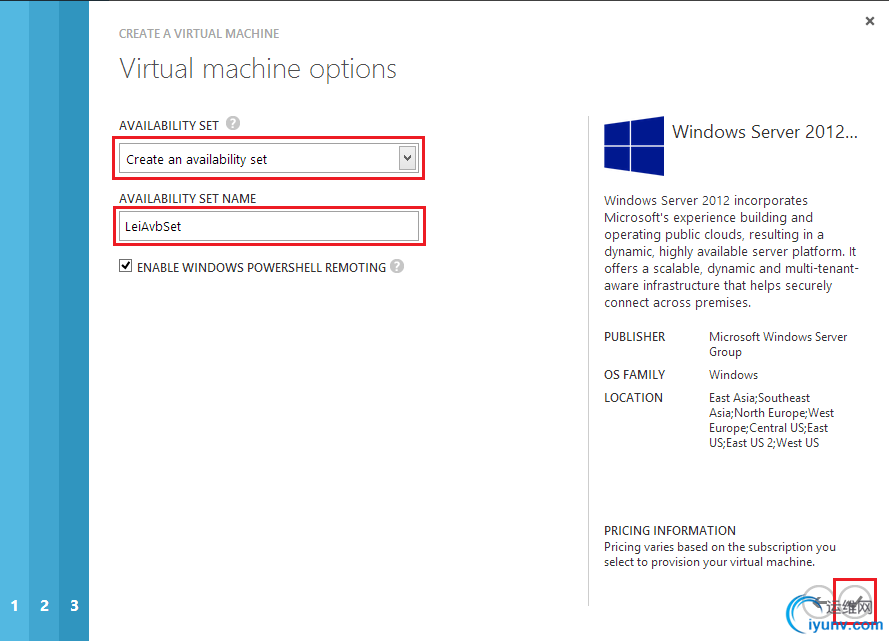The width and height of the screenshot is (889, 641).
Task: Toggle Enable Windows PowerShell Remoting checkbox
Action: 125,266
